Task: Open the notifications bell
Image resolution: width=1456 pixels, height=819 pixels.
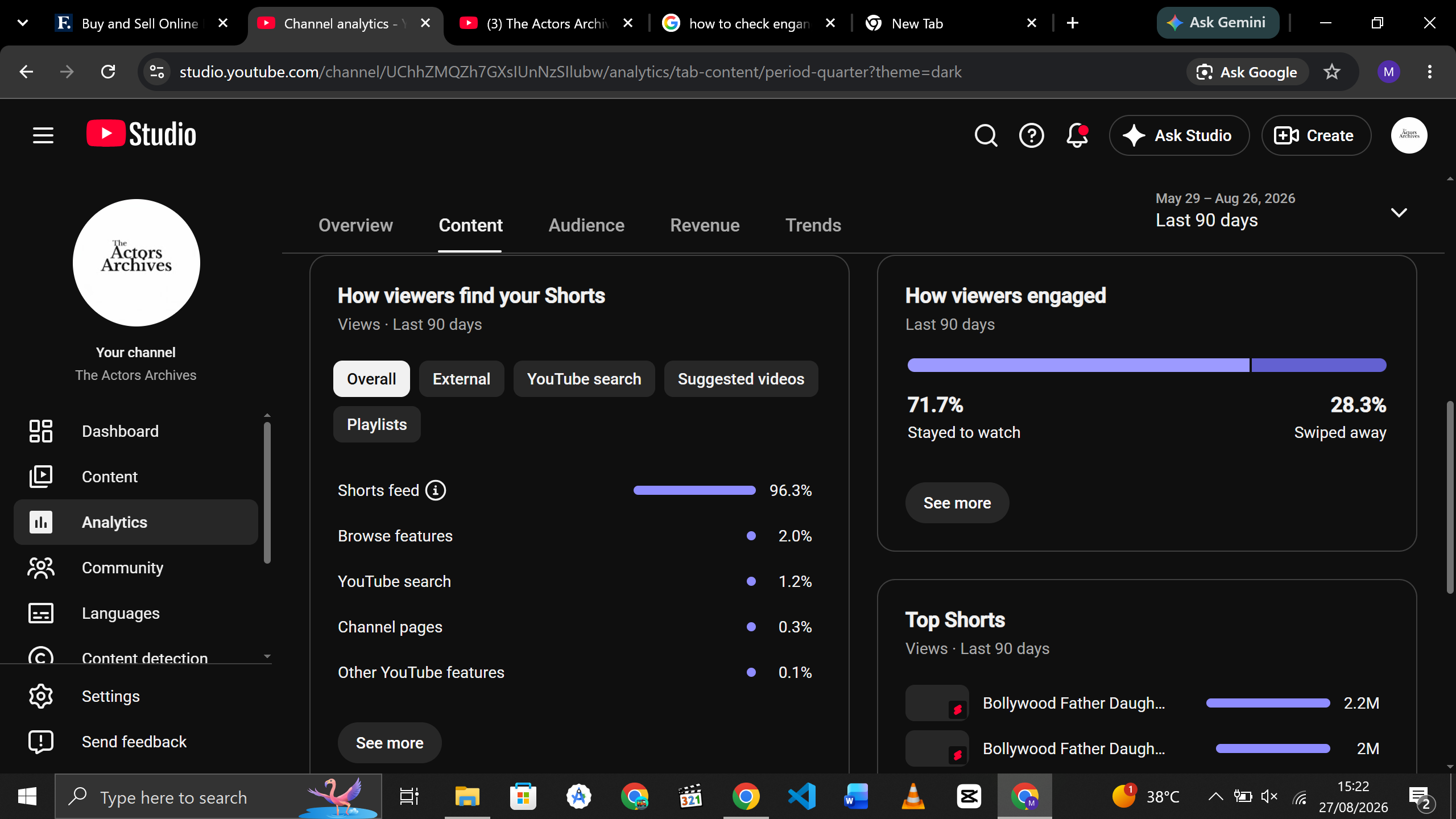Action: 1077,135
